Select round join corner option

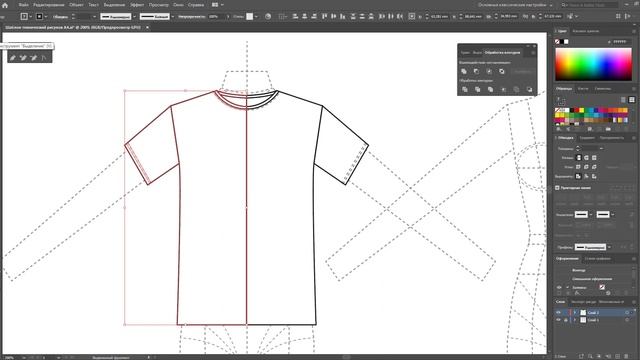586,167
